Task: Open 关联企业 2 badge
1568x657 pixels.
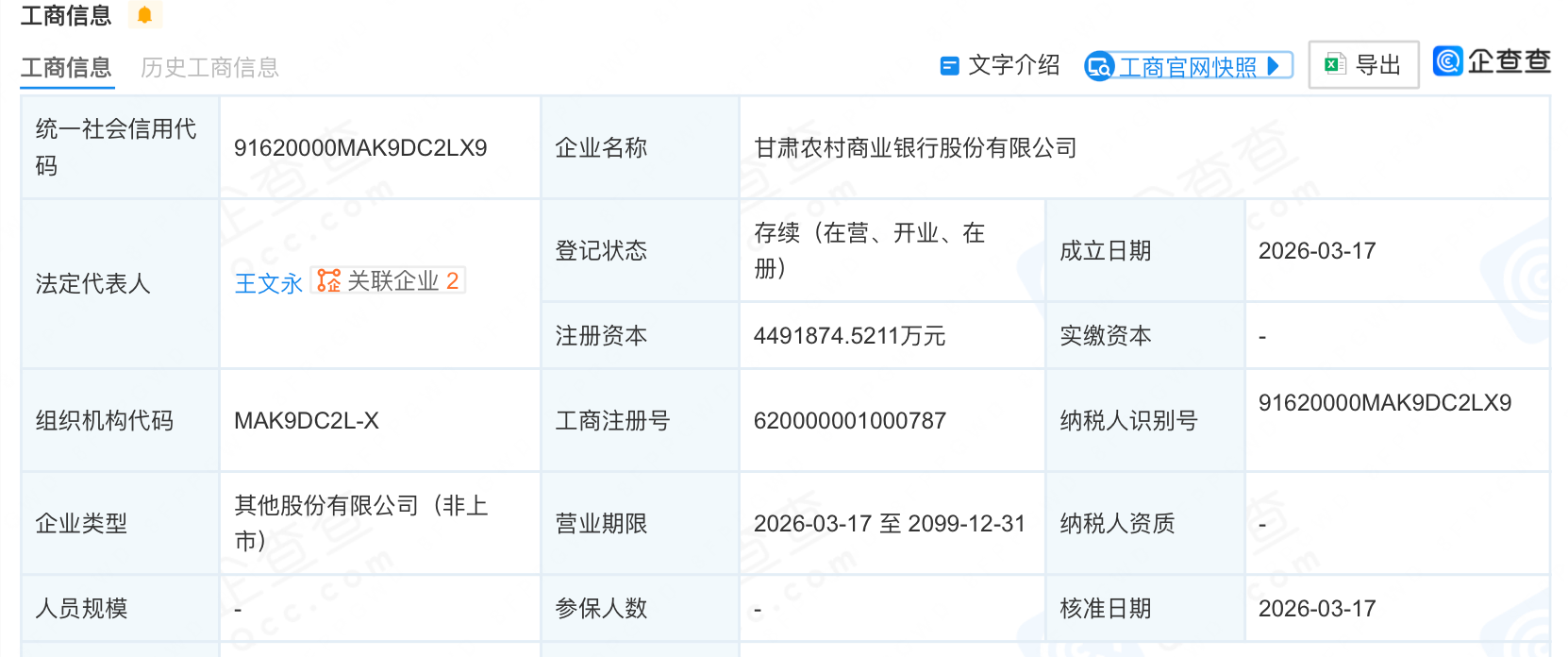Action: pos(389,280)
